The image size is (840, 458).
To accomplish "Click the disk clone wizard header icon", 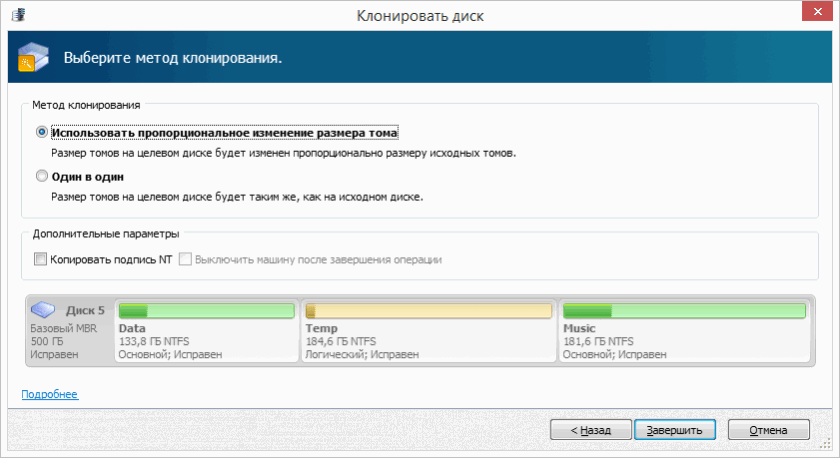I will (33, 57).
